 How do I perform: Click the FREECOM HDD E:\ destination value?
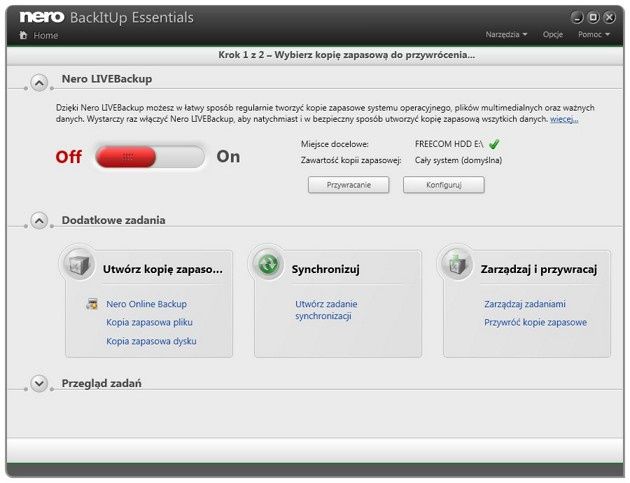(x=449, y=144)
